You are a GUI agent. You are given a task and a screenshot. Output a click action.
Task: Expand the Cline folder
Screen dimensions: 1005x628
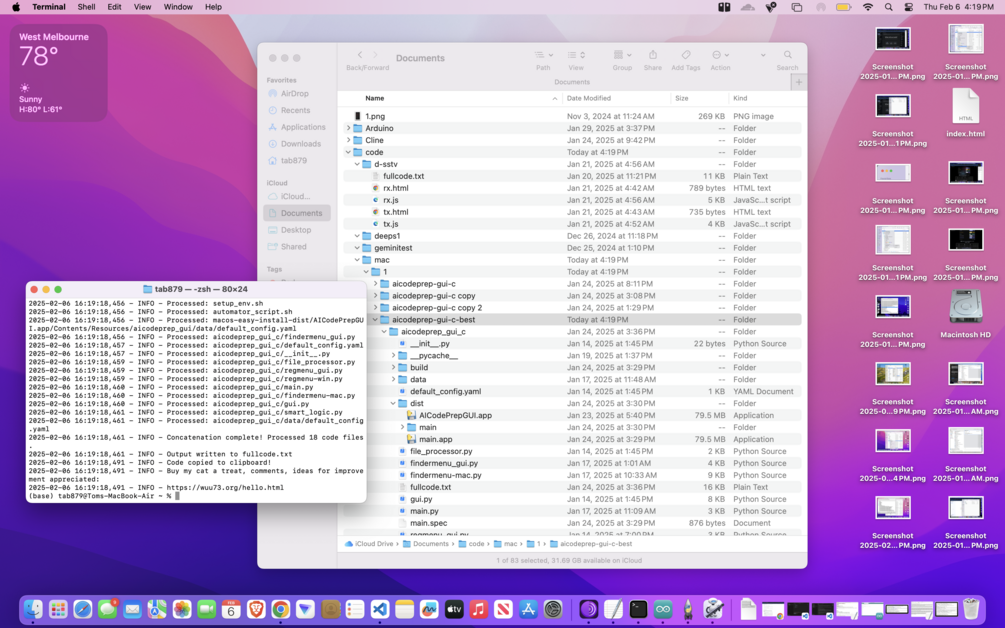349,140
